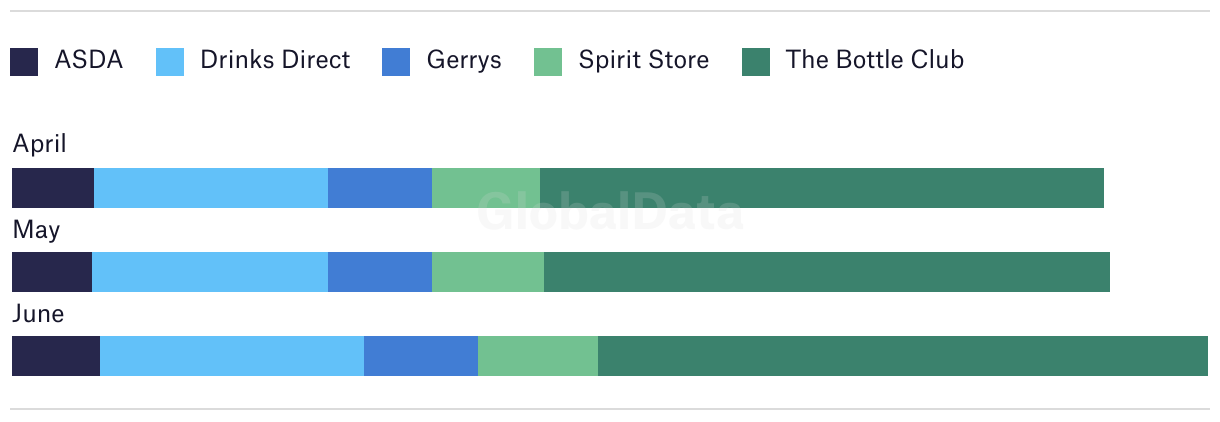This screenshot has height=422, width=1220.
Task: Select May's Spirit Store bar segment
Action: (x=488, y=272)
